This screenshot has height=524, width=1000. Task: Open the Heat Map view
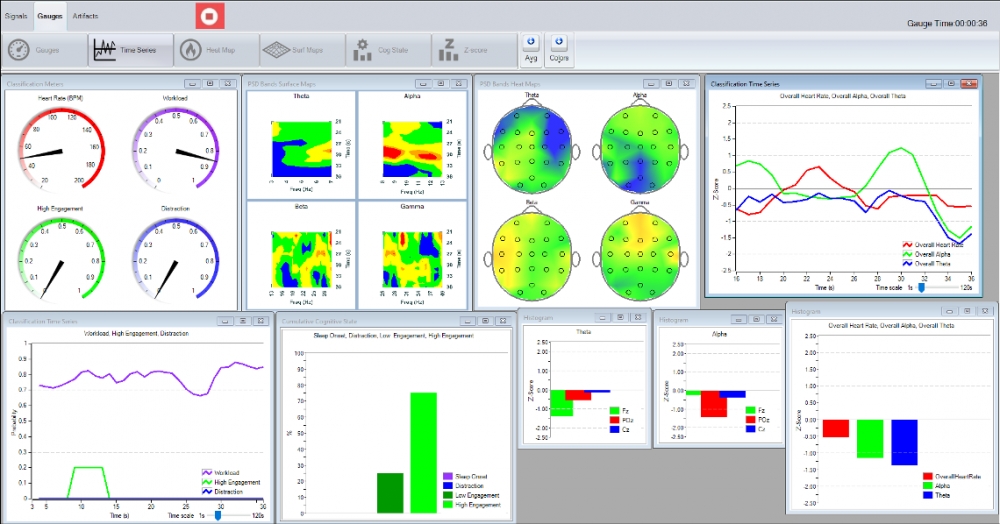(x=212, y=49)
